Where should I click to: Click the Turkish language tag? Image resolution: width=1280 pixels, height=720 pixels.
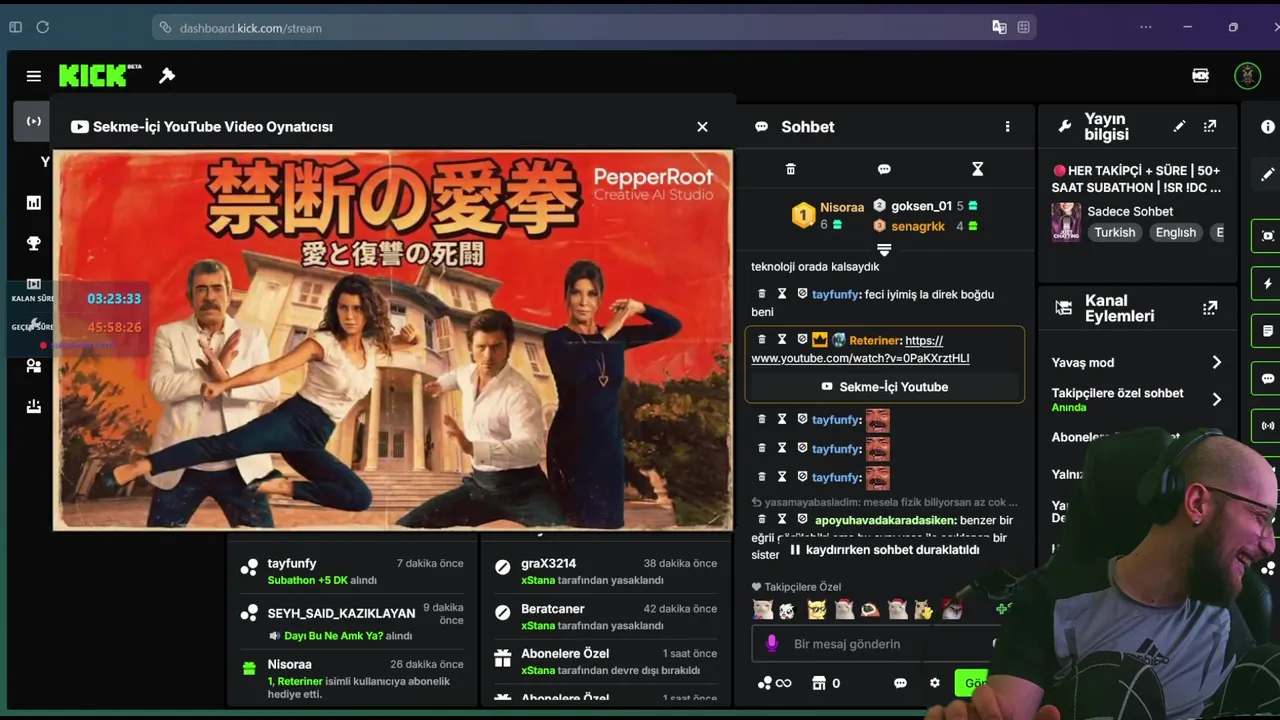(1114, 232)
